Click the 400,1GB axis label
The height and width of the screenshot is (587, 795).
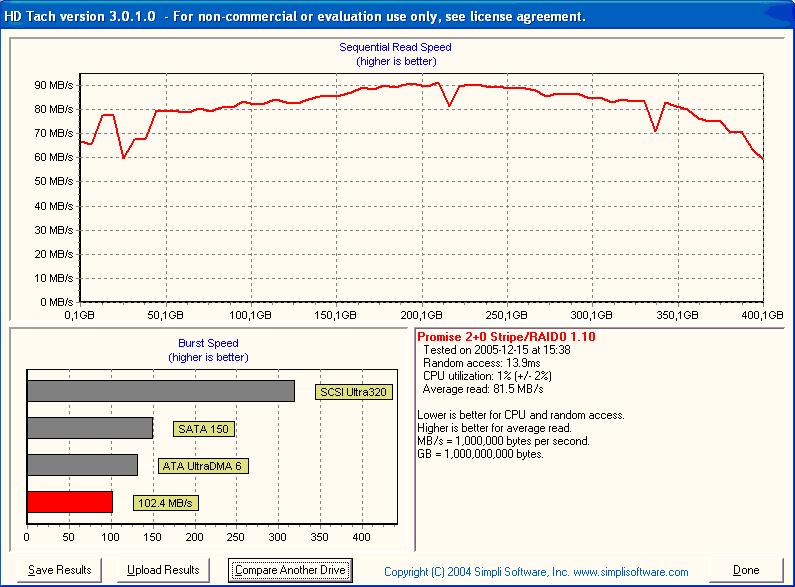click(x=763, y=315)
